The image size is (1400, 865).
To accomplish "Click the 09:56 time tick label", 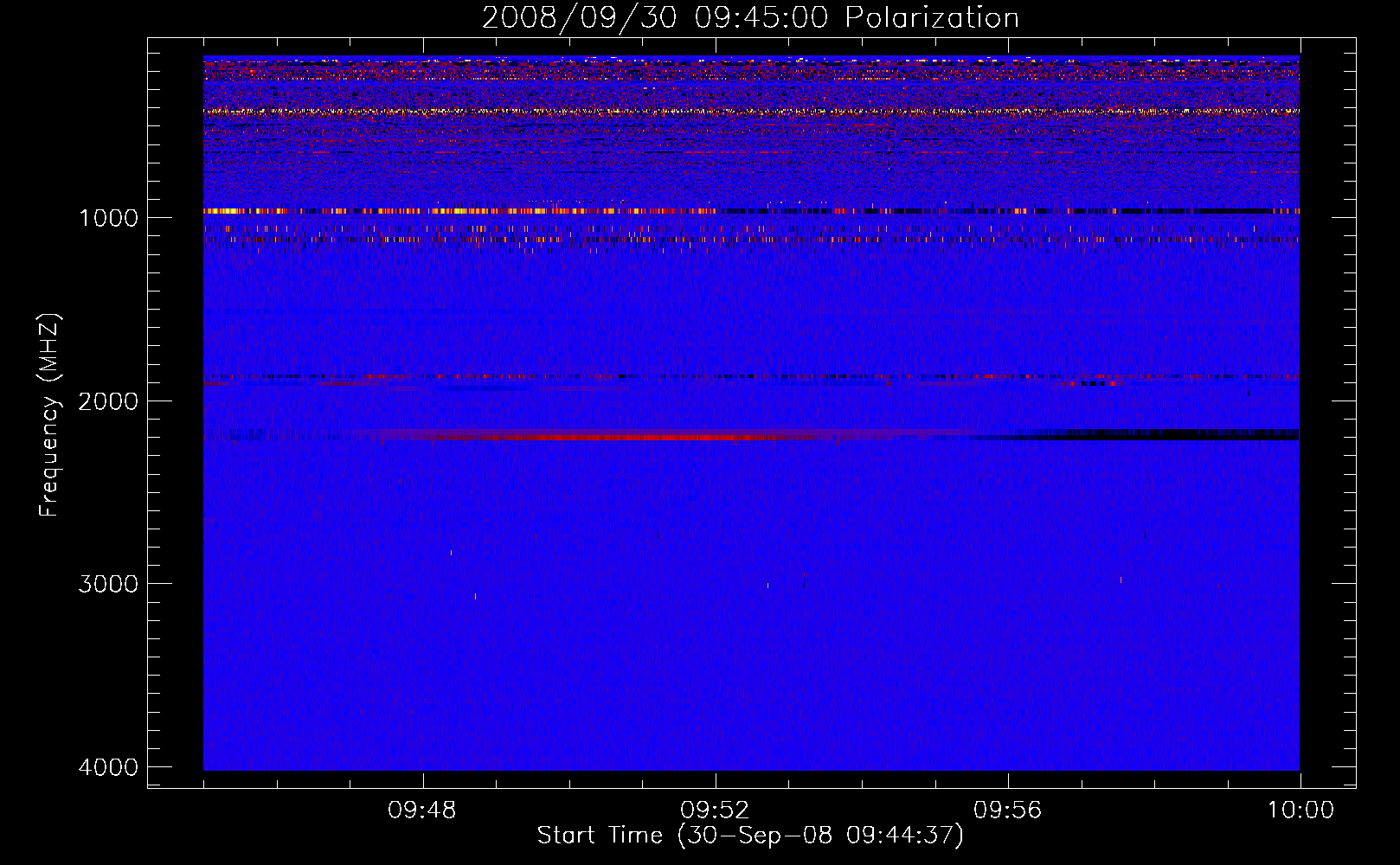I will tap(1007, 811).
